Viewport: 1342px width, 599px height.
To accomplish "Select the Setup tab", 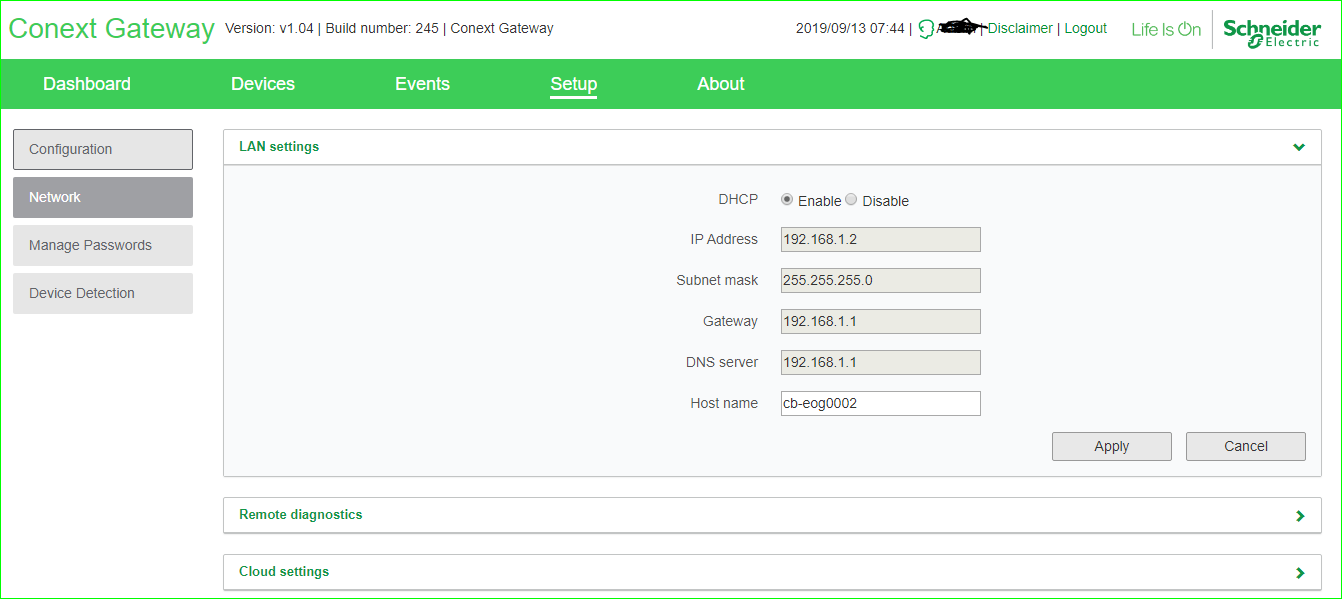I will click(574, 85).
